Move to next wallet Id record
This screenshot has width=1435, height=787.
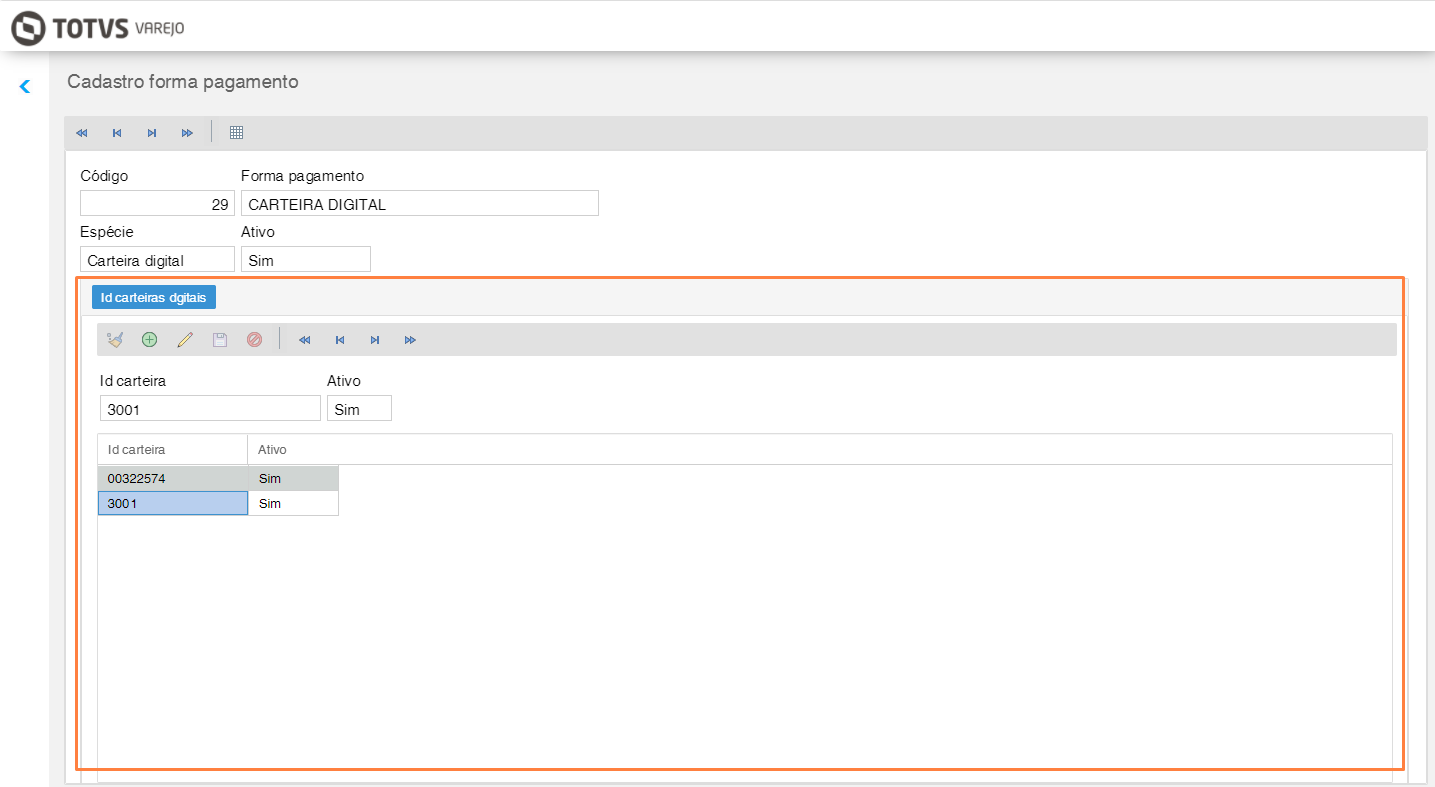[x=375, y=340]
